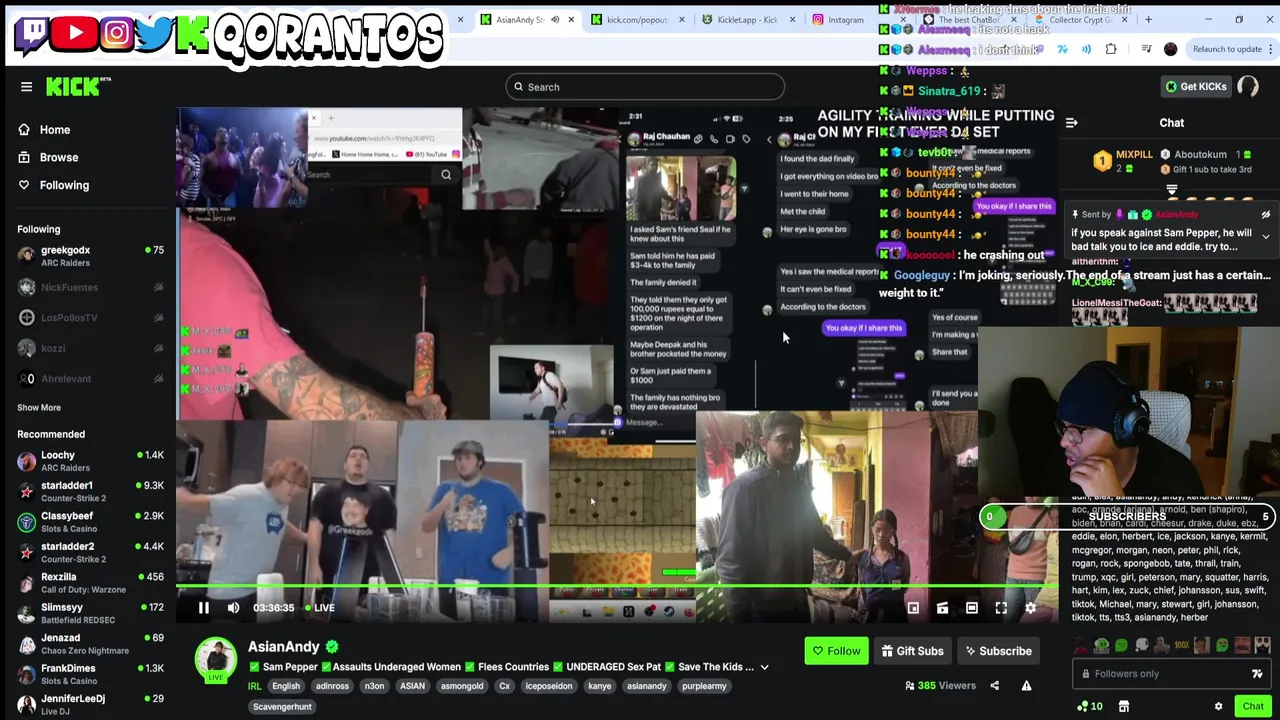Expand the full stream title
The width and height of the screenshot is (1280, 720).
[764, 667]
